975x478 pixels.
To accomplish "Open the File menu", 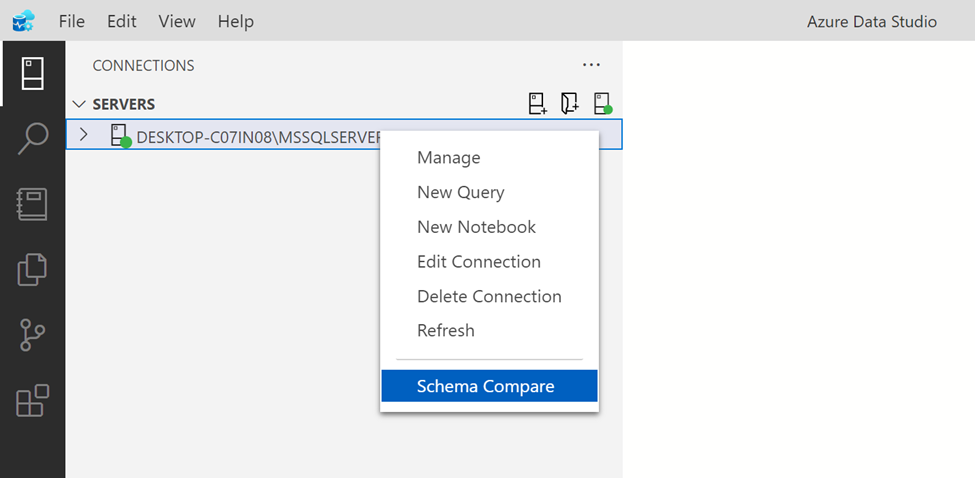I will point(72,21).
